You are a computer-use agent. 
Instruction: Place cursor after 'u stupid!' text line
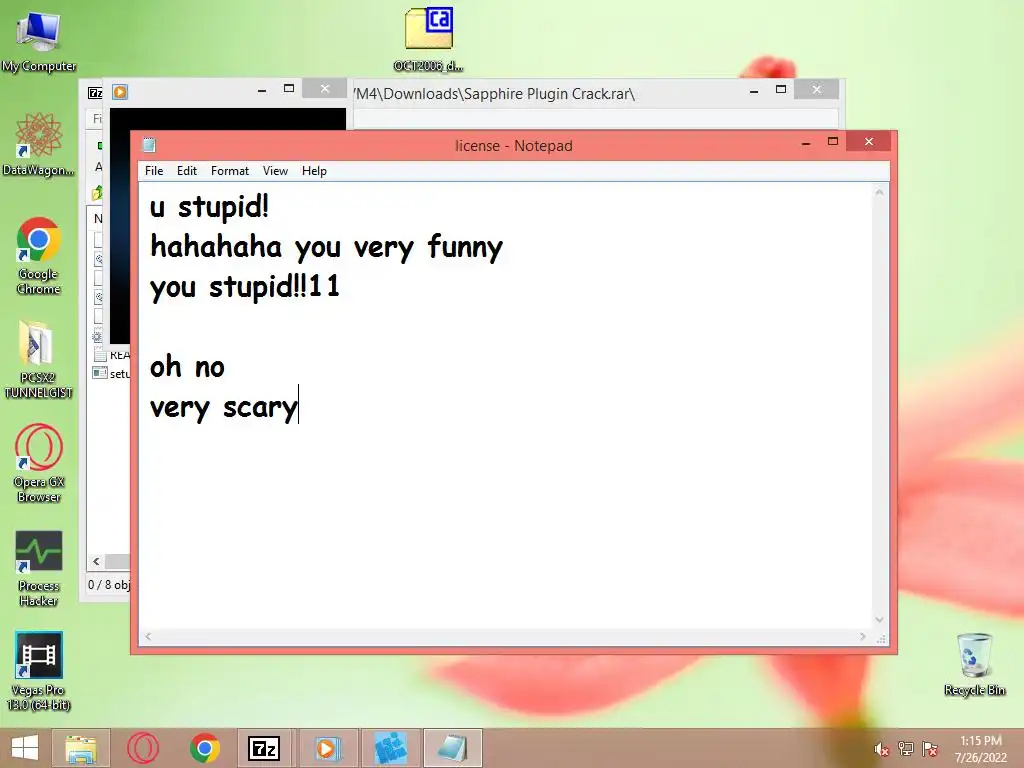tap(270, 208)
